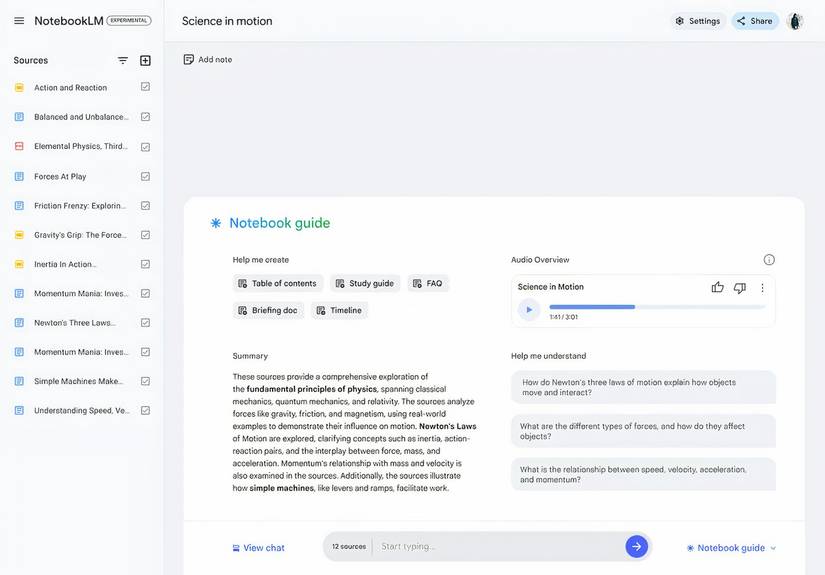Click the Friction Frenzy document icon
Image resolution: width=825 pixels, height=575 pixels.
coord(19,206)
